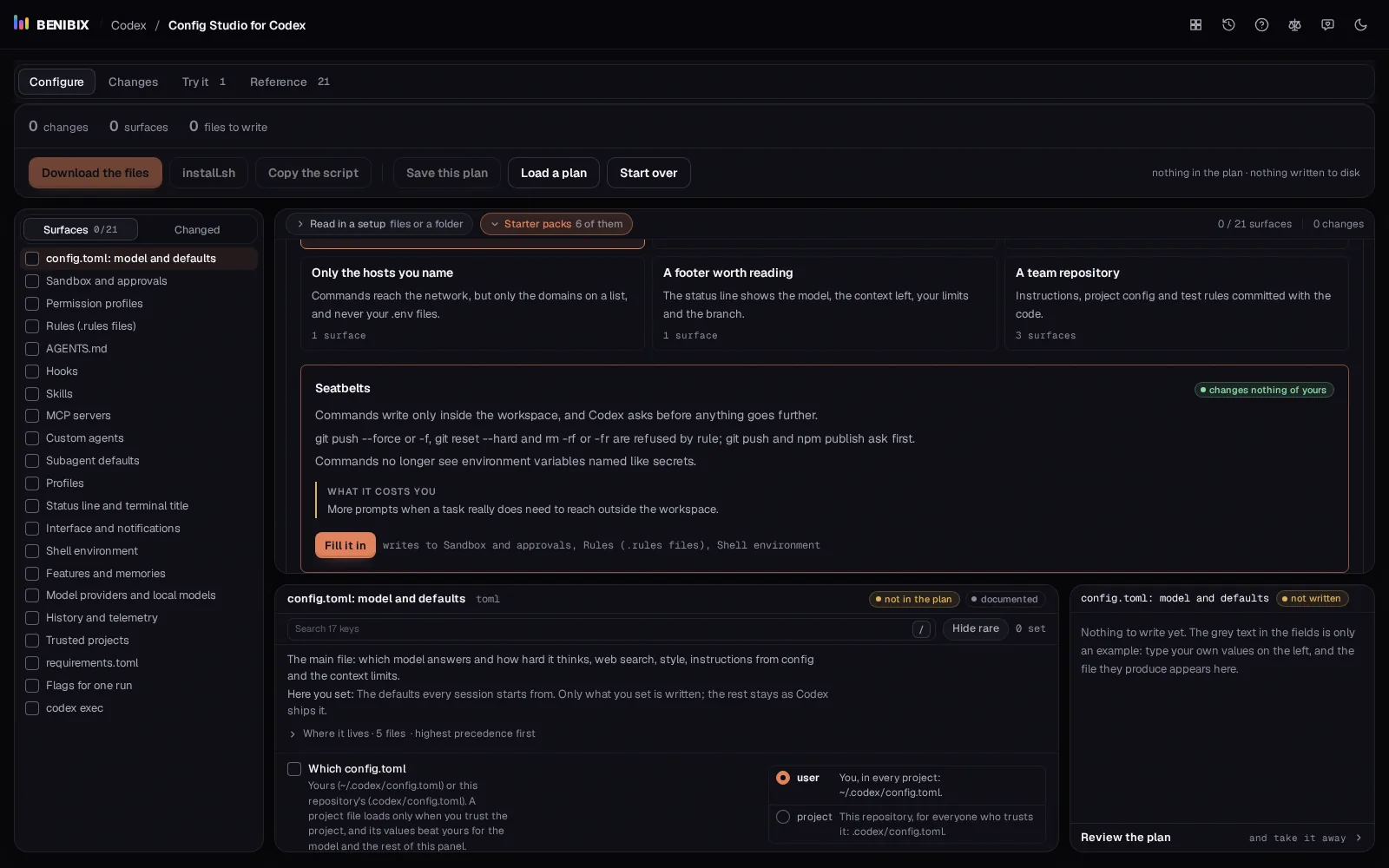Click Start over button

tap(648, 173)
